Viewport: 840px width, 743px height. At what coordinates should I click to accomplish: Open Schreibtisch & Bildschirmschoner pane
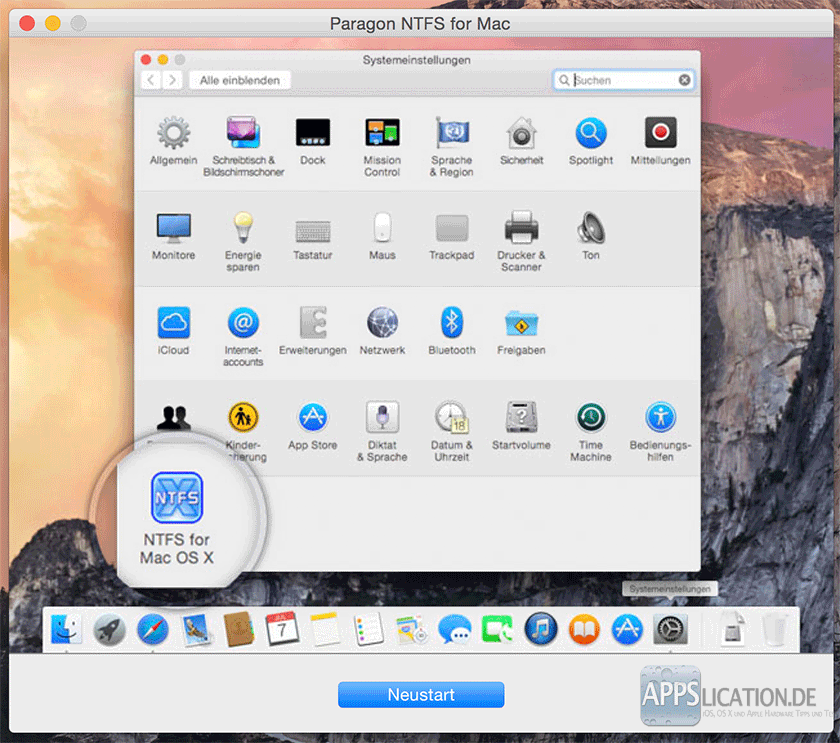243,146
